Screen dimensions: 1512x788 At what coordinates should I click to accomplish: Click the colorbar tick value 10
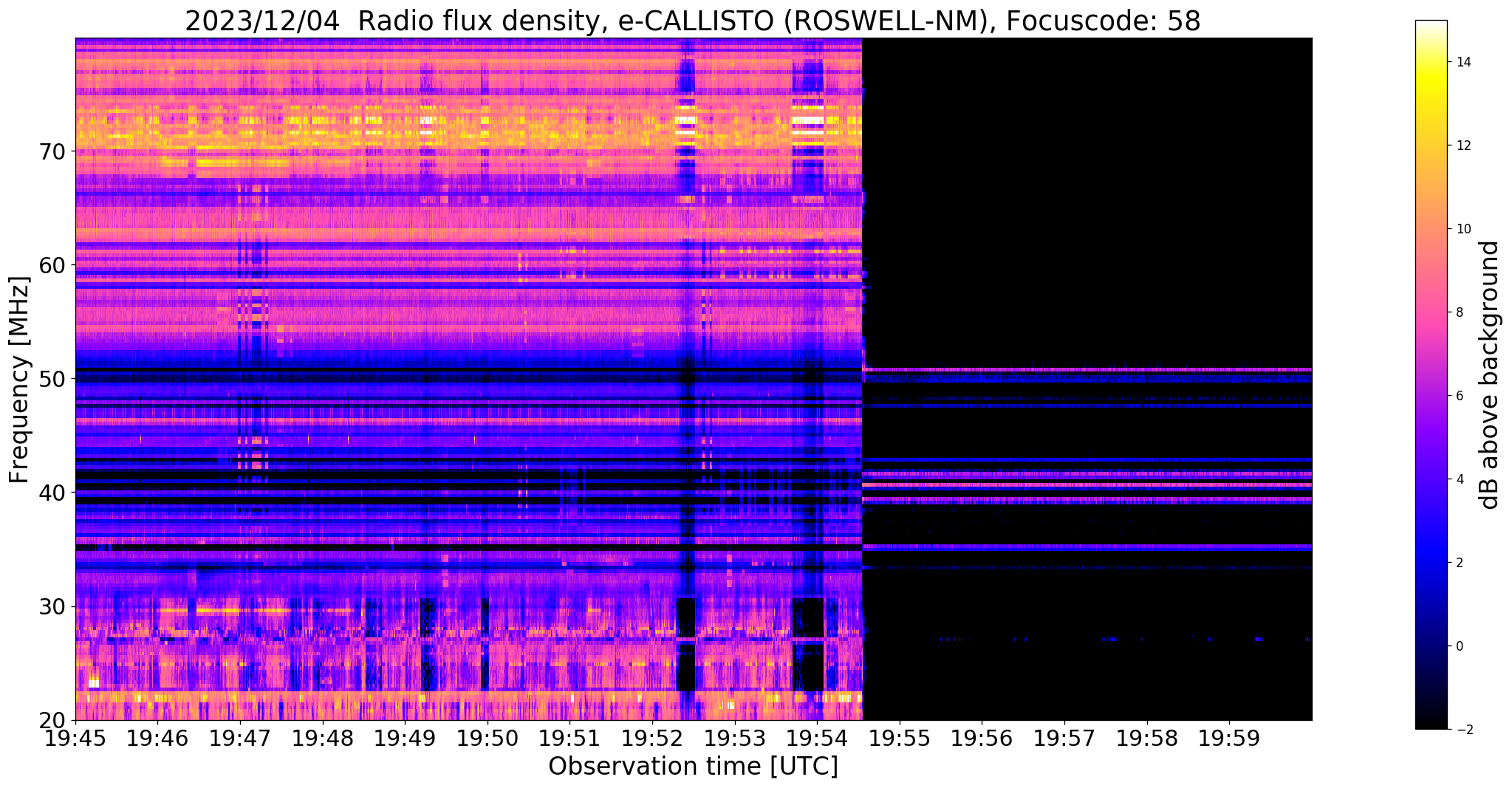point(1463,229)
